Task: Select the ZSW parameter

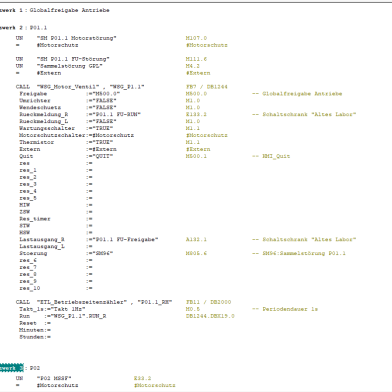Action: (24, 212)
